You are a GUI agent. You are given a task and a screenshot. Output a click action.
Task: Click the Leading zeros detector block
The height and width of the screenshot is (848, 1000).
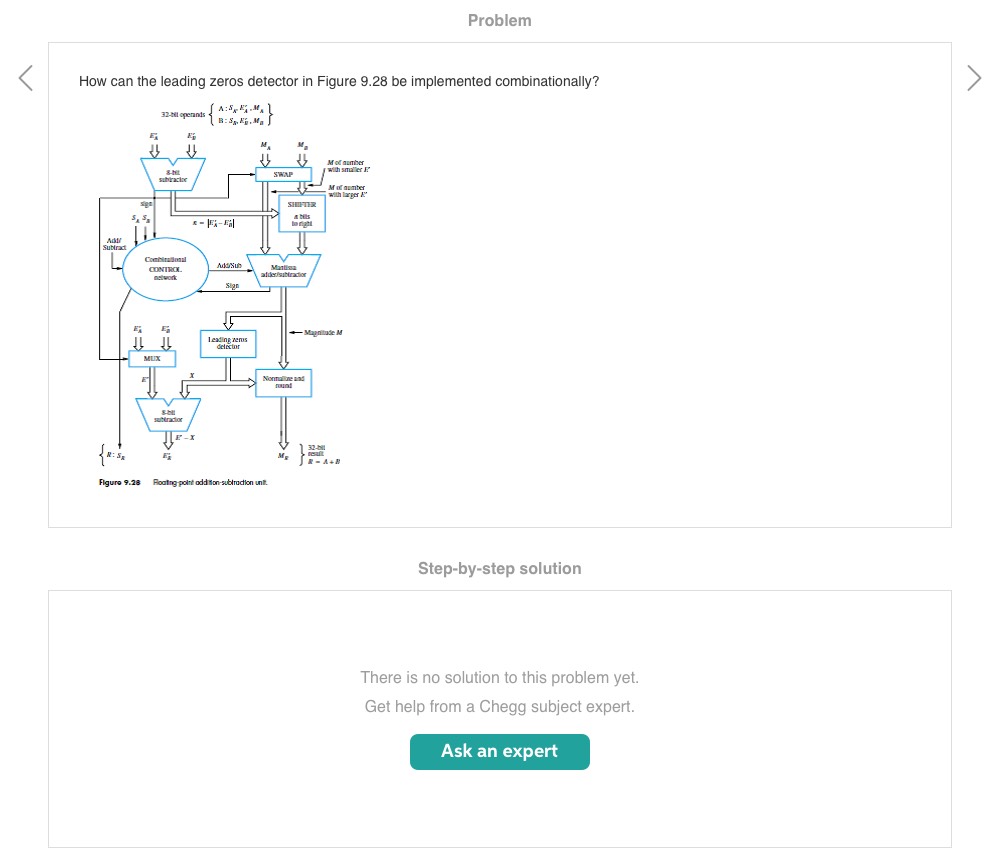click(227, 343)
